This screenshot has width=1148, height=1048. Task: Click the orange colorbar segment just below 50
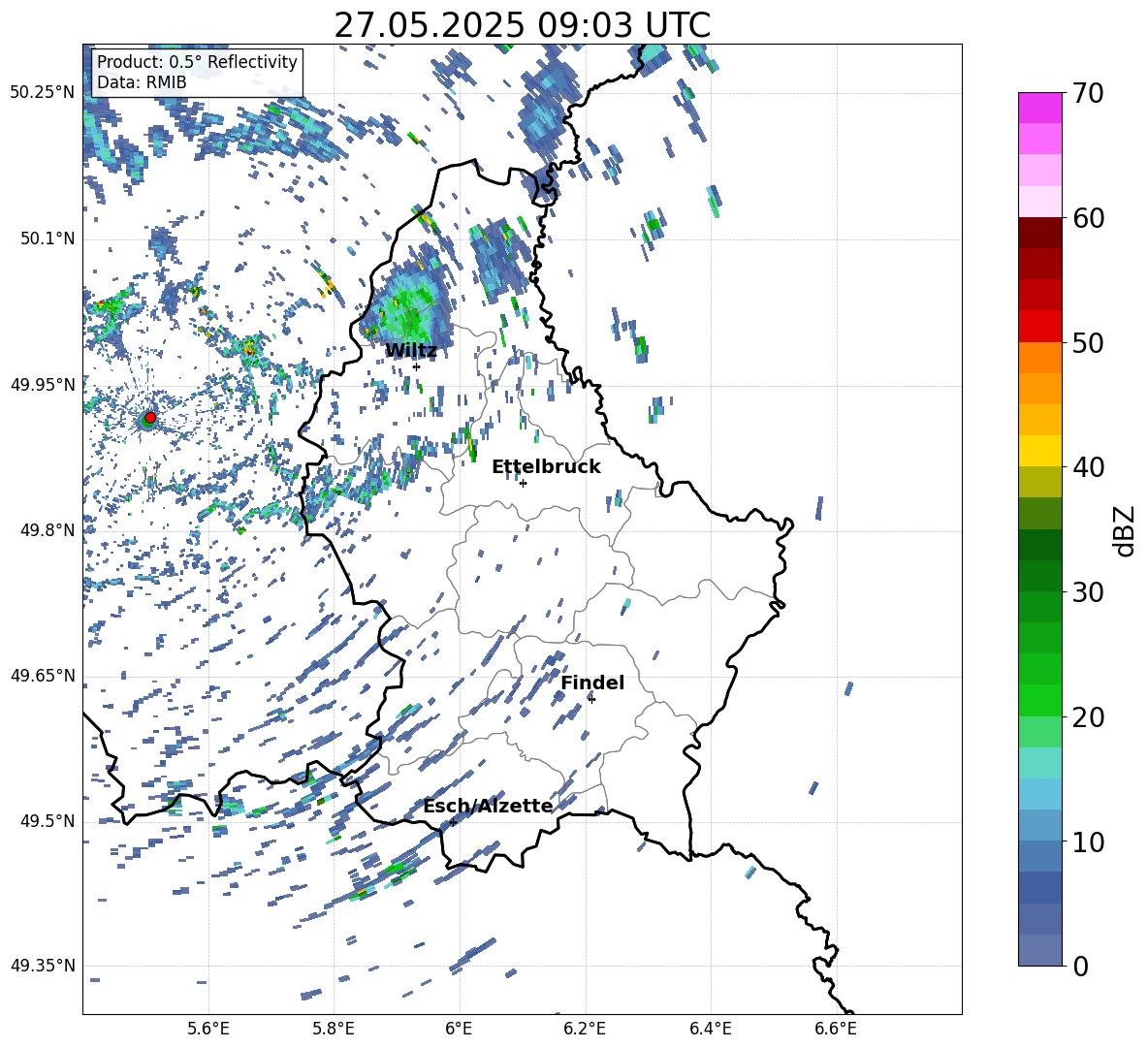tap(1039, 358)
